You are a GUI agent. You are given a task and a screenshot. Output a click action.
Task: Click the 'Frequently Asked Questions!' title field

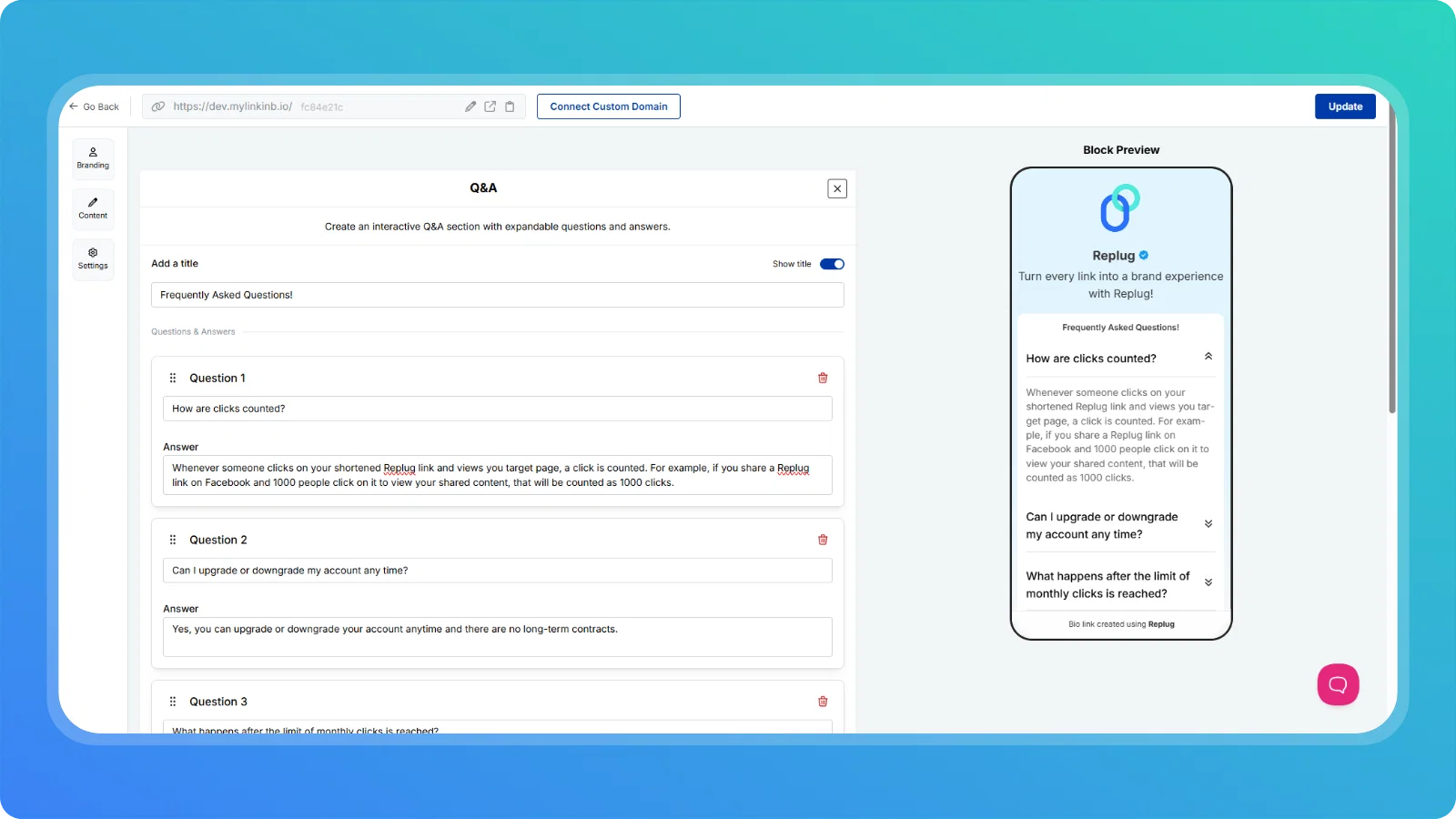(x=498, y=295)
